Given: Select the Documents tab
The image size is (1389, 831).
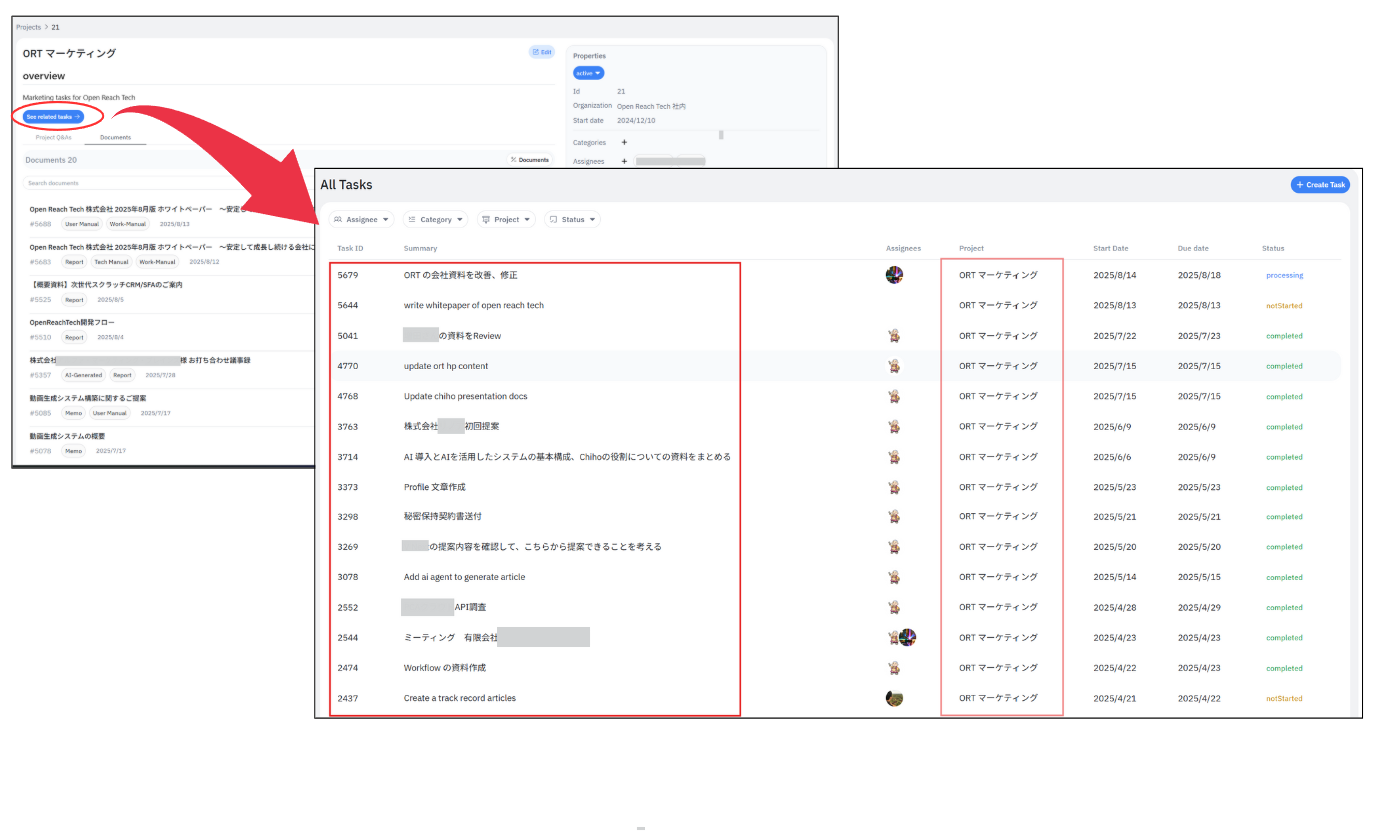Looking at the screenshot, I should point(115,137).
